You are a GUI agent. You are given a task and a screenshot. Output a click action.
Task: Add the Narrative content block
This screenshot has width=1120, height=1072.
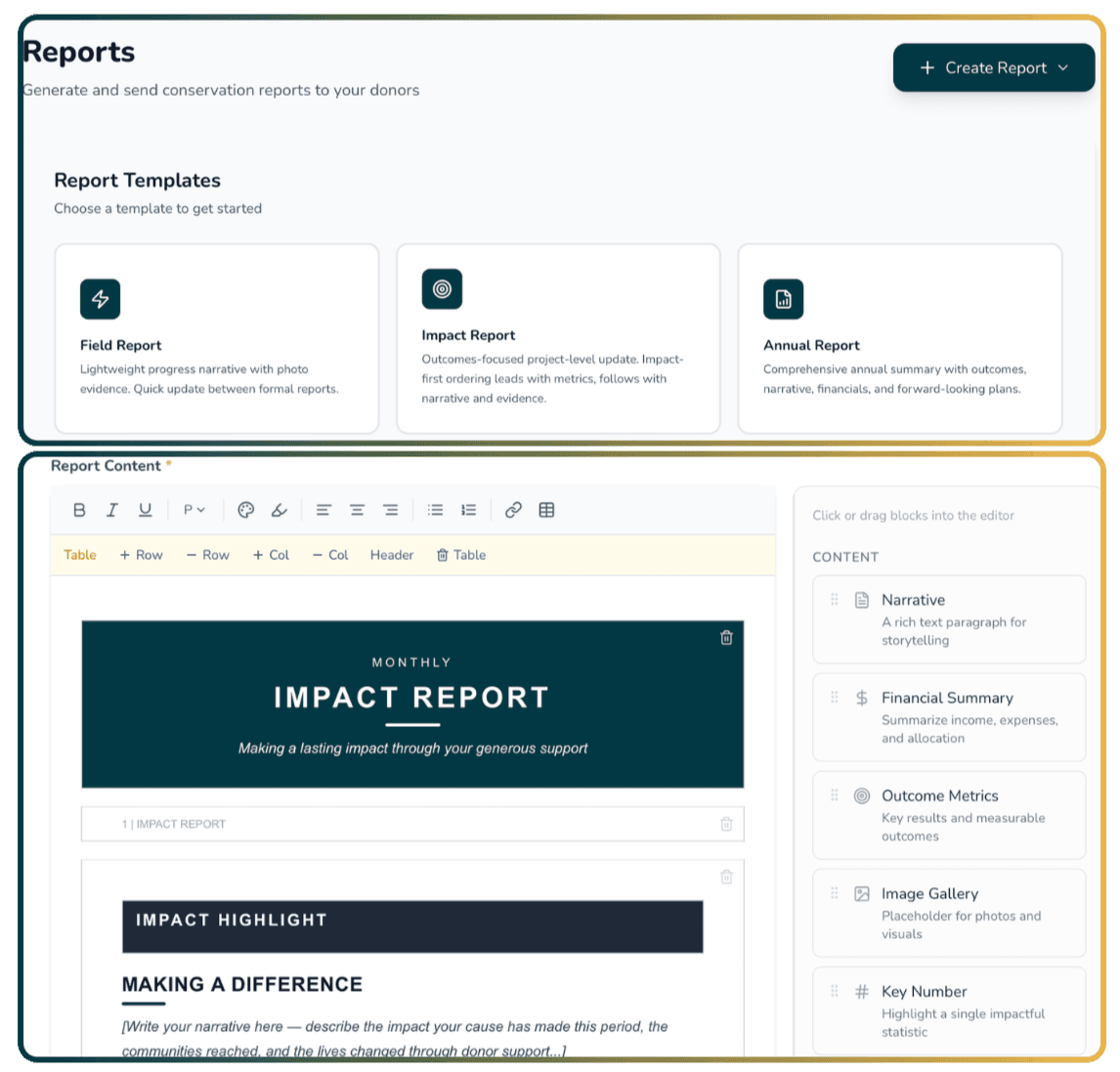click(949, 620)
